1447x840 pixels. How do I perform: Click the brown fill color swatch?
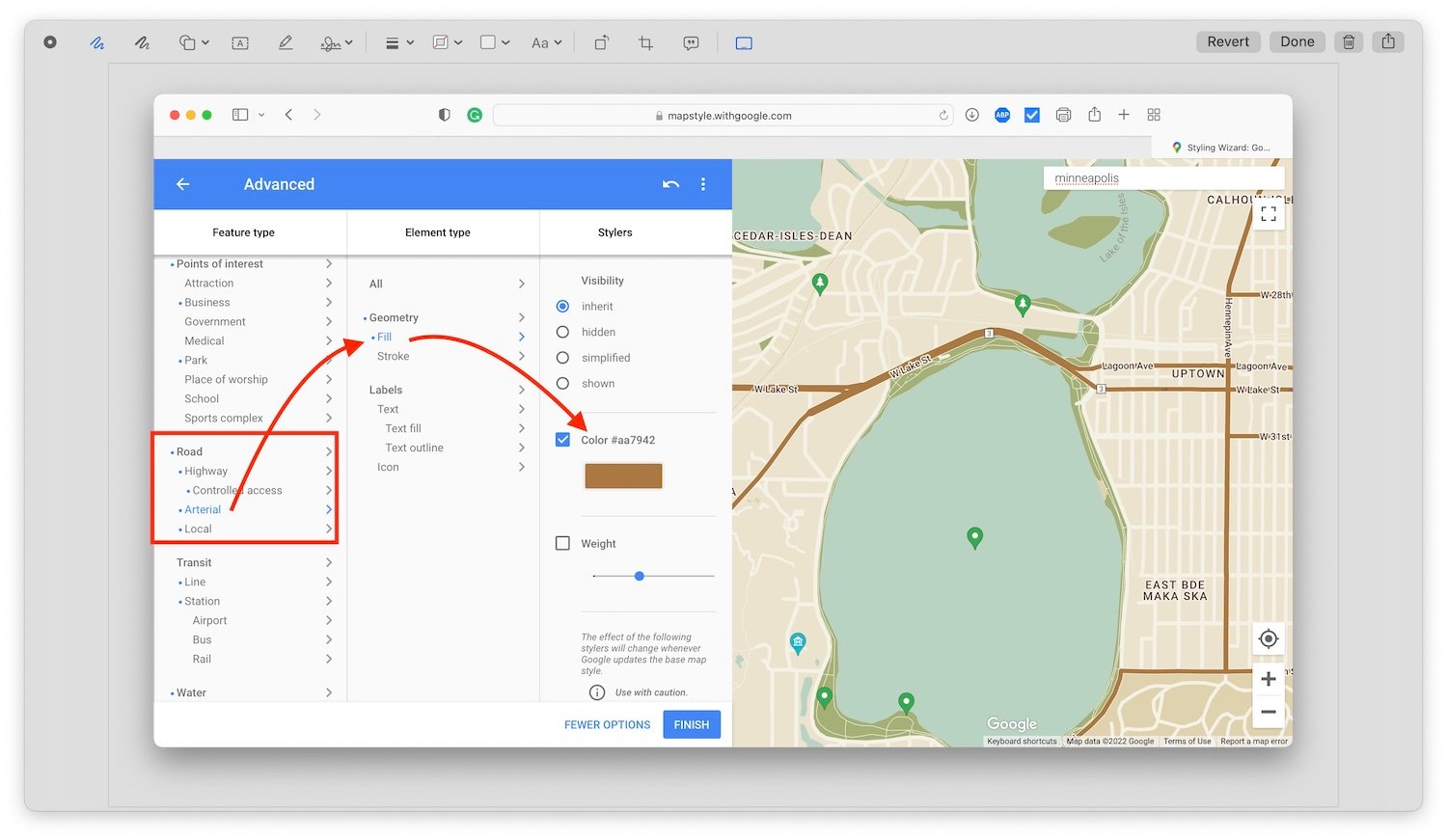[x=622, y=475]
